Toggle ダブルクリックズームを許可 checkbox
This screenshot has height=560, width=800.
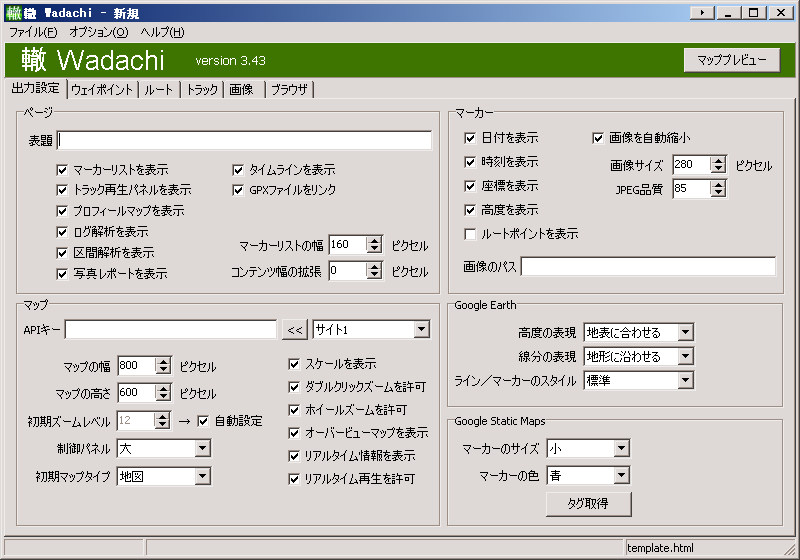coord(294,387)
